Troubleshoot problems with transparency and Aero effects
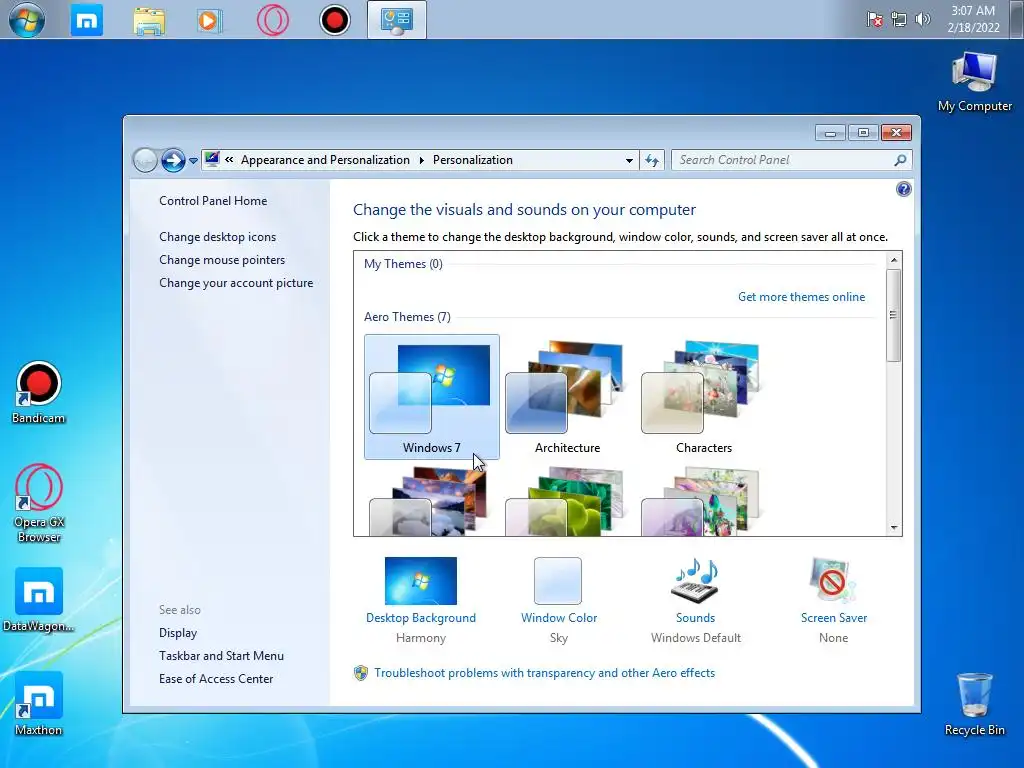Viewport: 1024px width, 768px height. [x=545, y=673]
